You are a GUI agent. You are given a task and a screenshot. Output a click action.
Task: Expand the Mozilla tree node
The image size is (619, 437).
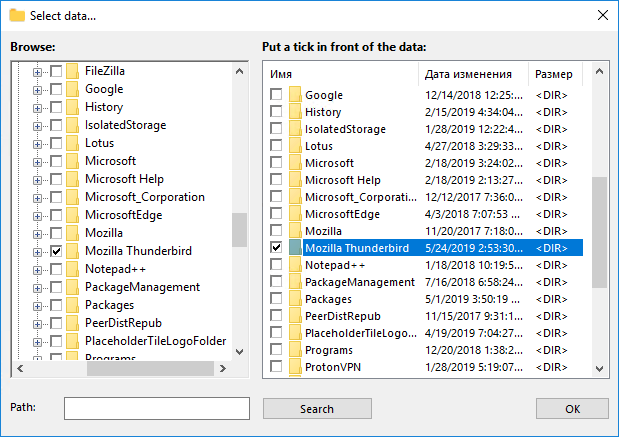coord(37,234)
